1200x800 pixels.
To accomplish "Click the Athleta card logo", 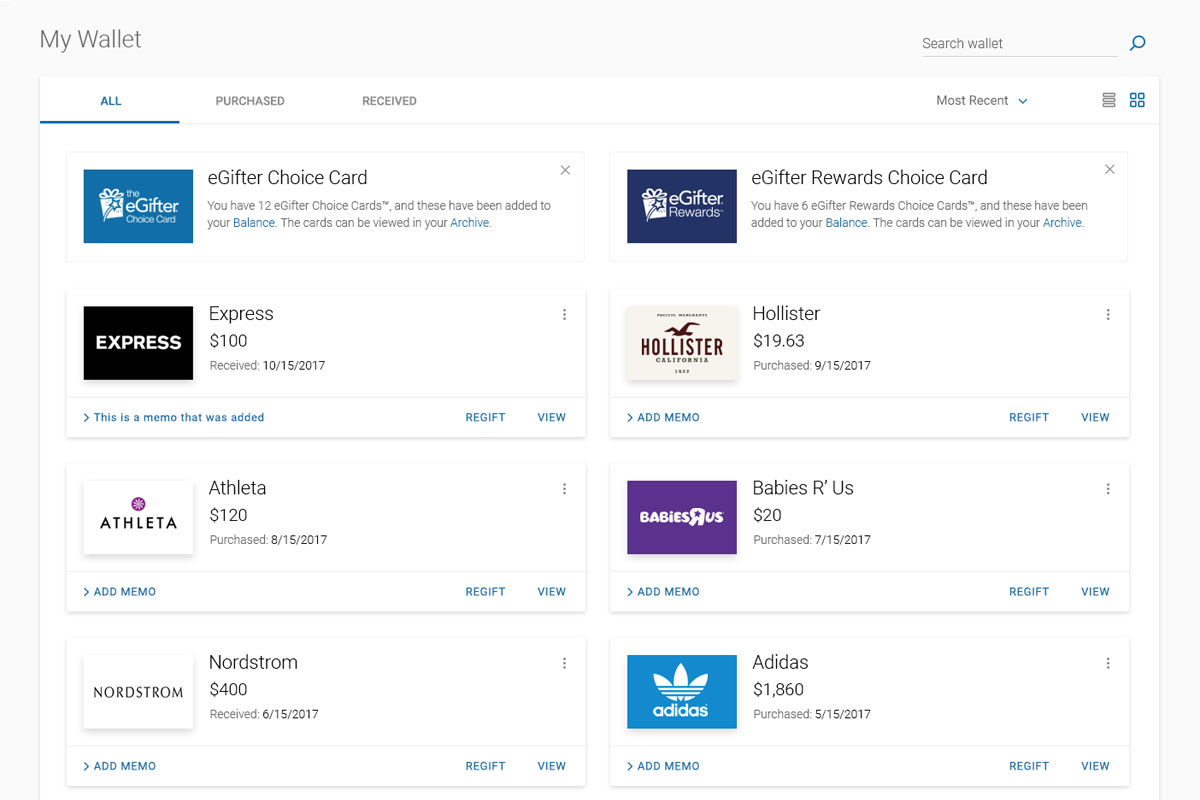I will click(138, 517).
